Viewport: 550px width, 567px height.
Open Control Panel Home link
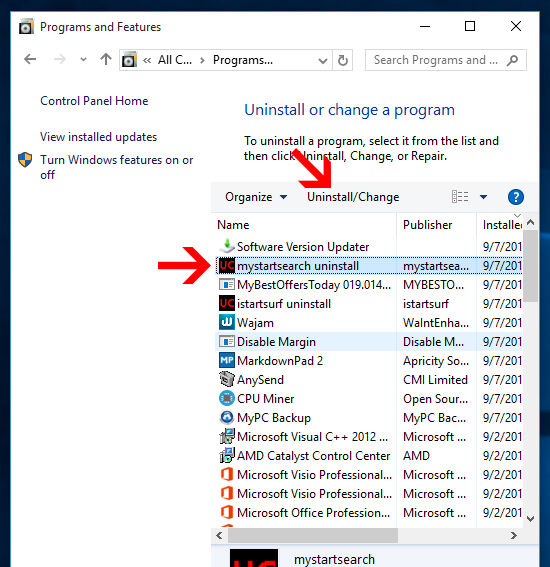tap(94, 101)
